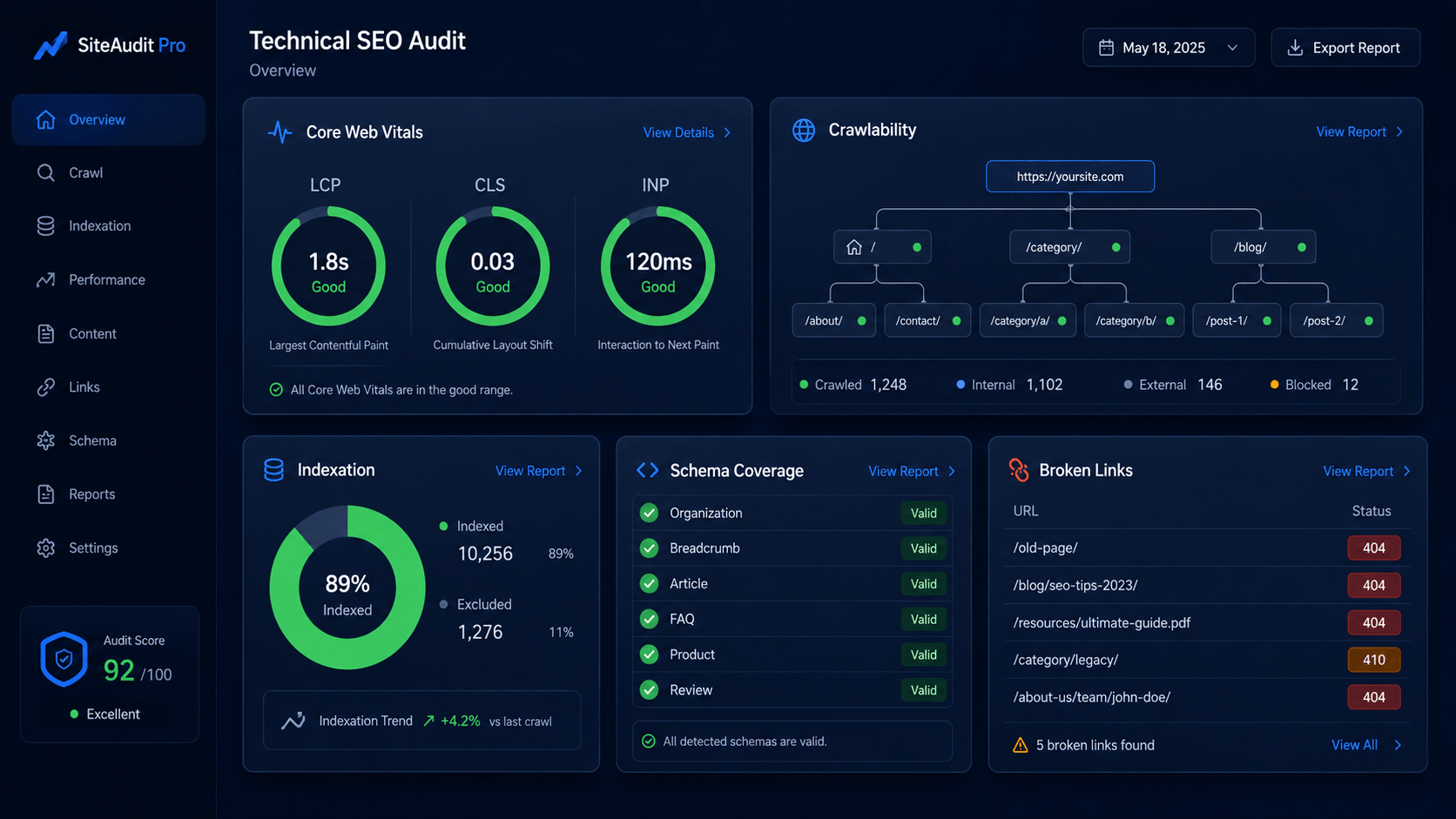Click the SiteAudit Pro logo icon
Screen dimensions: 1456x819
(x=50, y=46)
